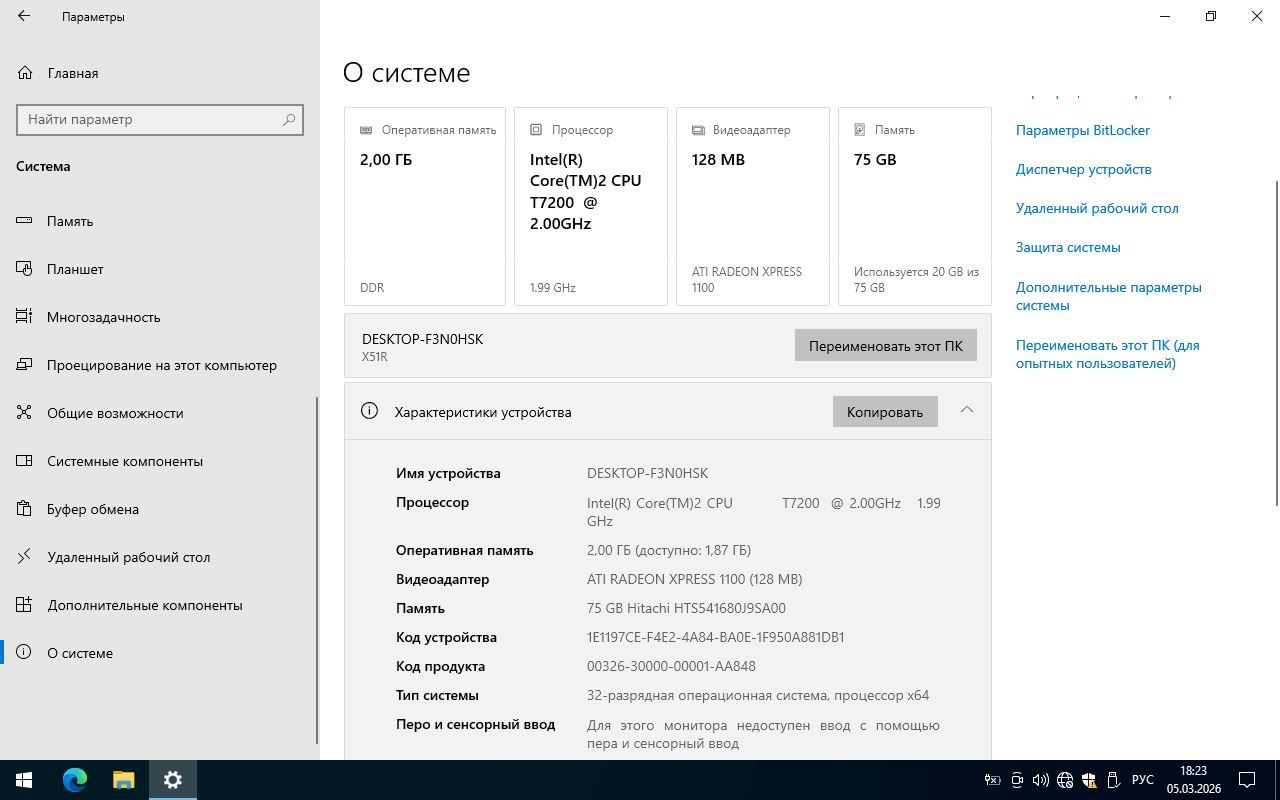Open the Windows Start menu
Viewport: 1280px width, 800px height.
pos(24,780)
